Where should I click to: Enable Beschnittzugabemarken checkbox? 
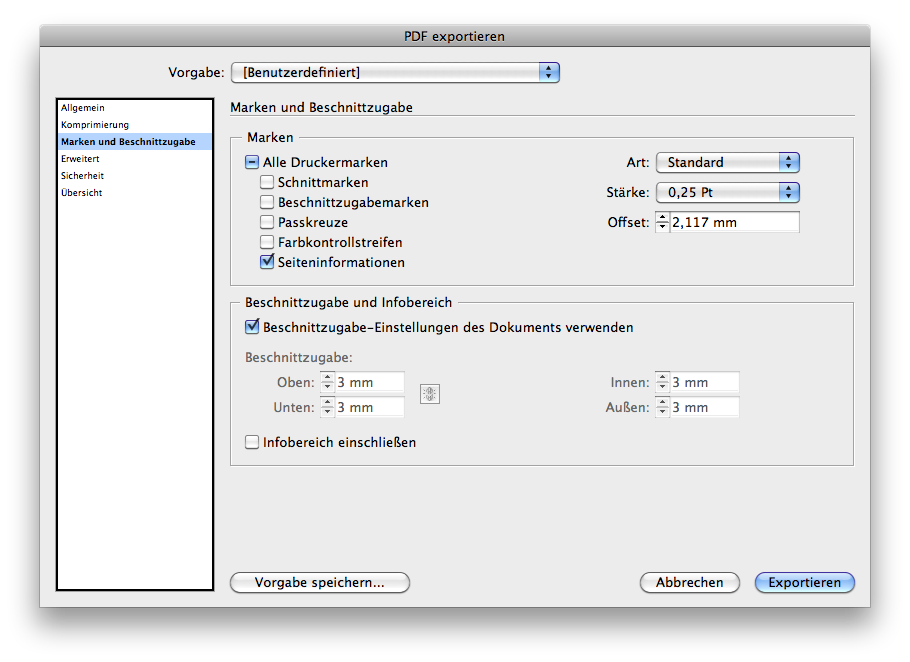[x=267, y=202]
